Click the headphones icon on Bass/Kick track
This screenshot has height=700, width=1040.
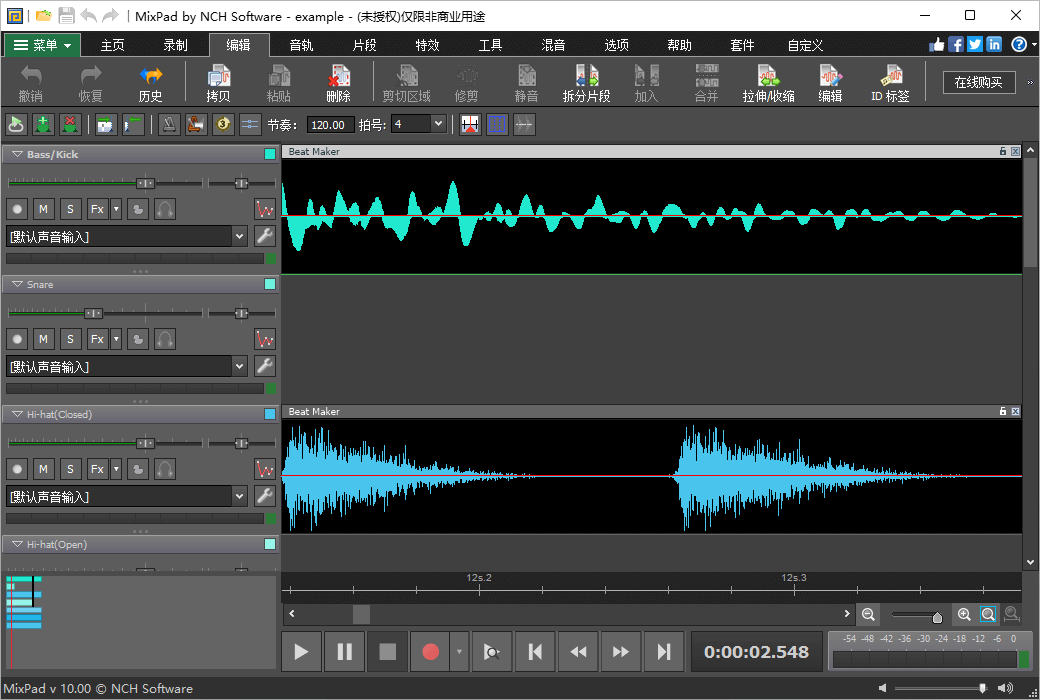[x=164, y=209]
